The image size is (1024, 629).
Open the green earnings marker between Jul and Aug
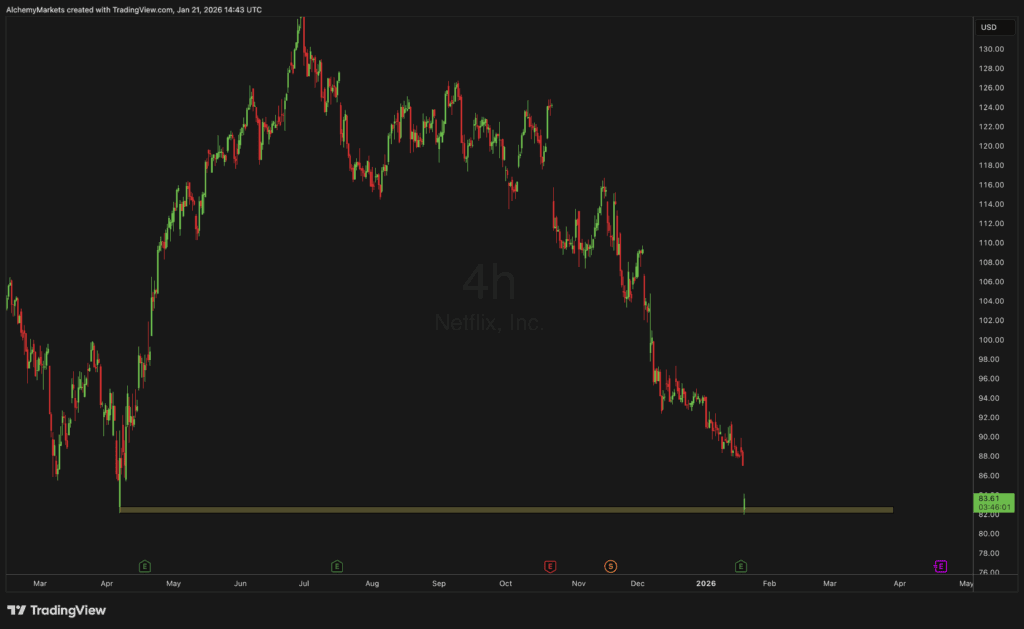(337, 566)
